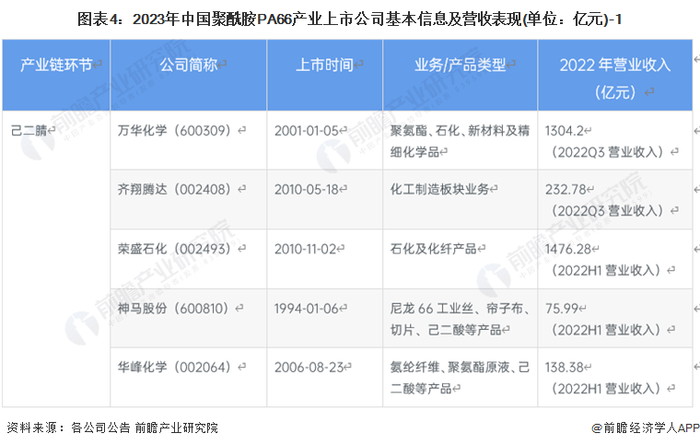Click the @前瞻经济学人APP credit
The image size is (700, 447).
pos(646,427)
